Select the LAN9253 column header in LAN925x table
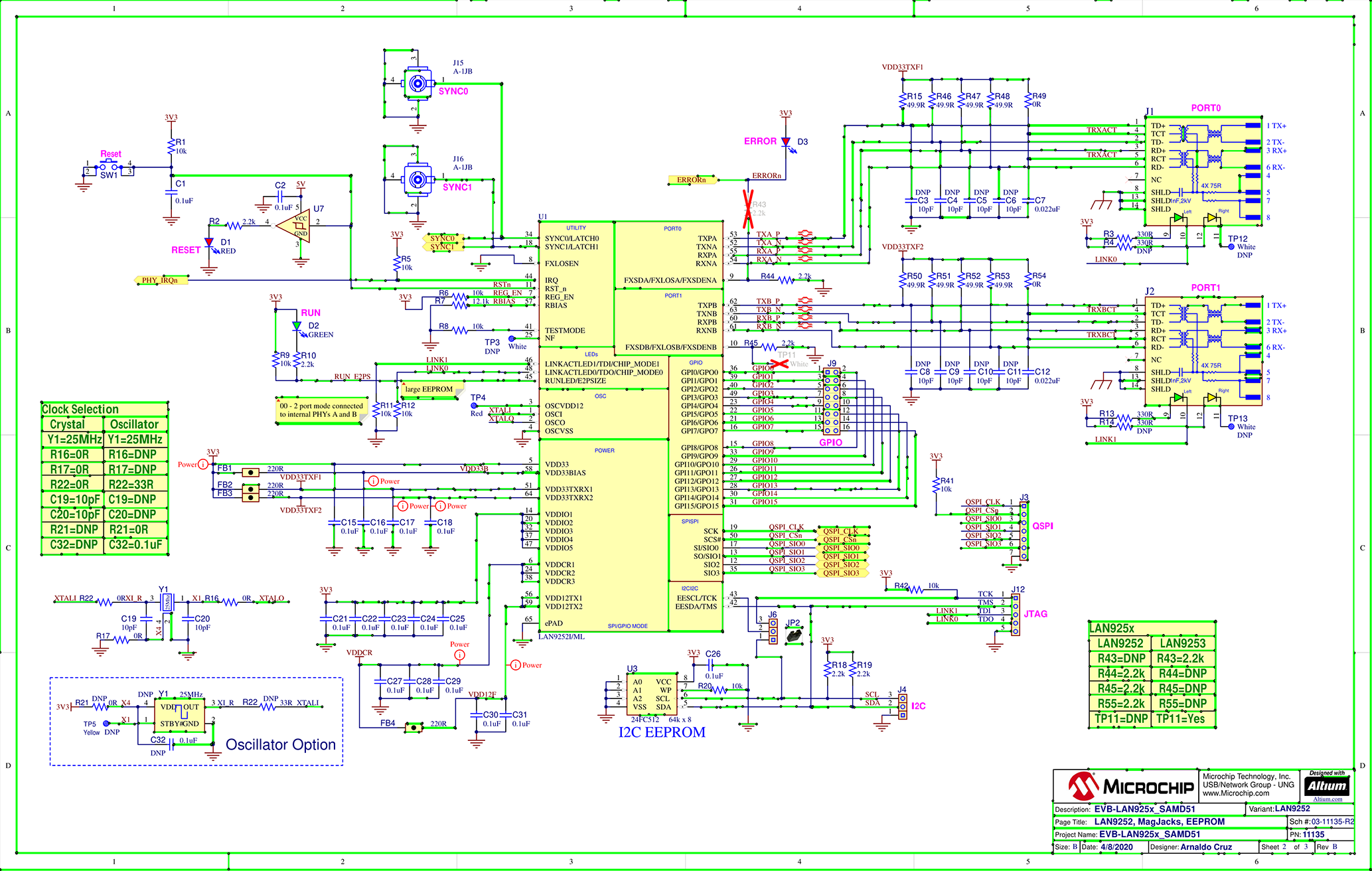The height and width of the screenshot is (871, 1372). [x=1182, y=643]
